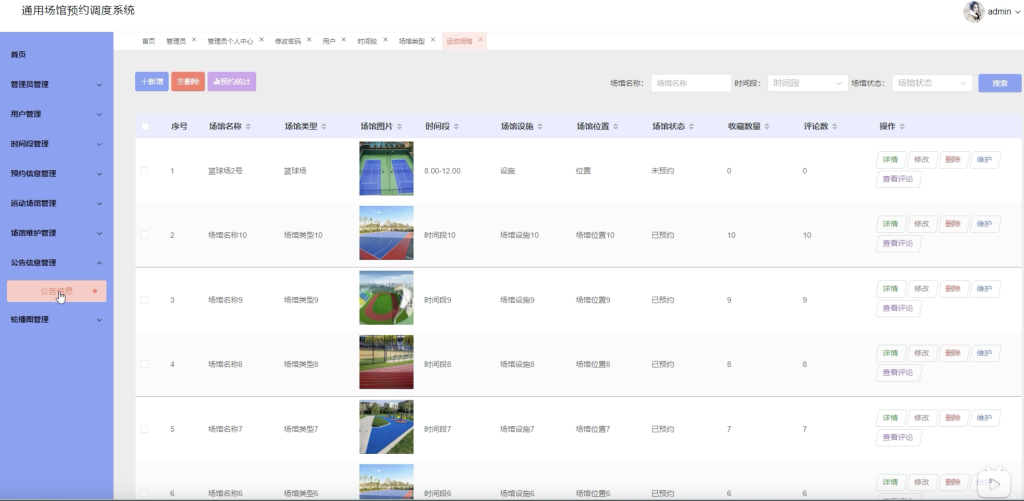Click the 8.00-12.00 time cell

click(x=442, y=171)
